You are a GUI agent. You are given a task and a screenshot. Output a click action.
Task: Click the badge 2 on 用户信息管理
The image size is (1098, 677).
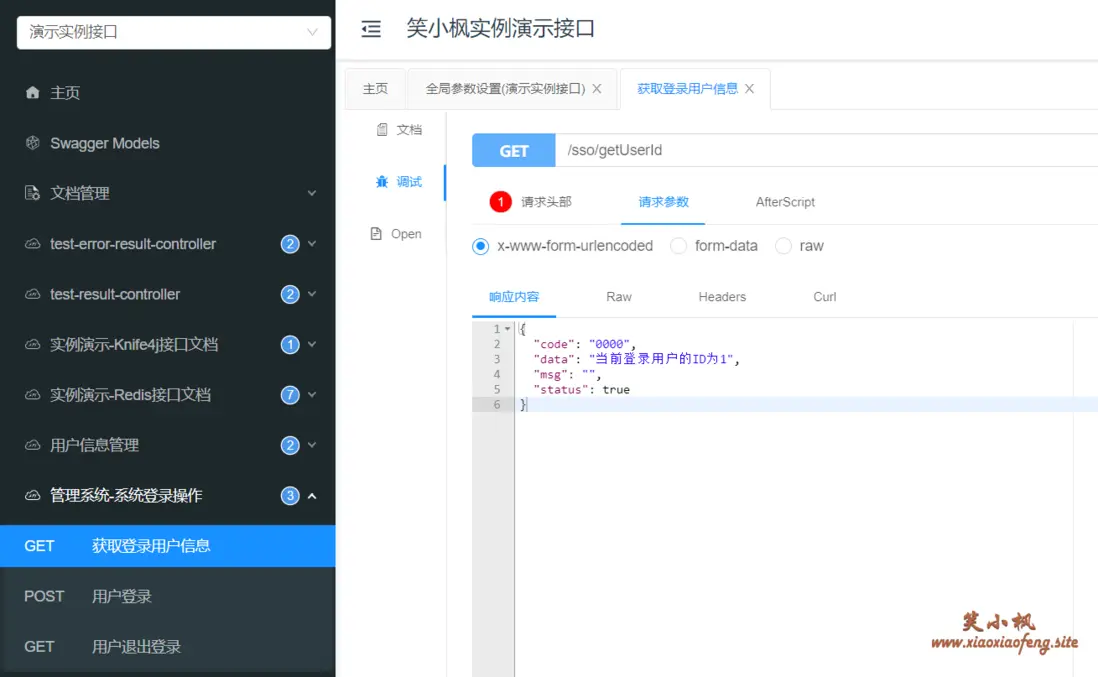(x=290, y=445)
